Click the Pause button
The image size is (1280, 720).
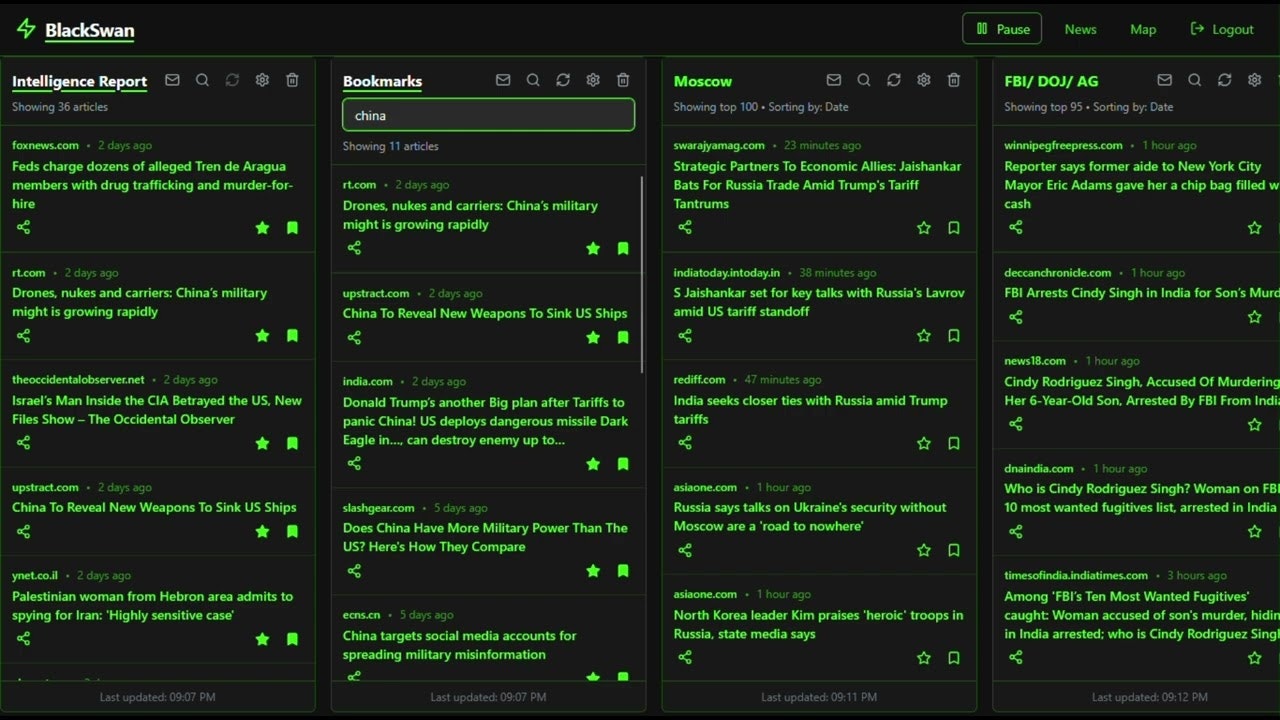(1002, 29)
